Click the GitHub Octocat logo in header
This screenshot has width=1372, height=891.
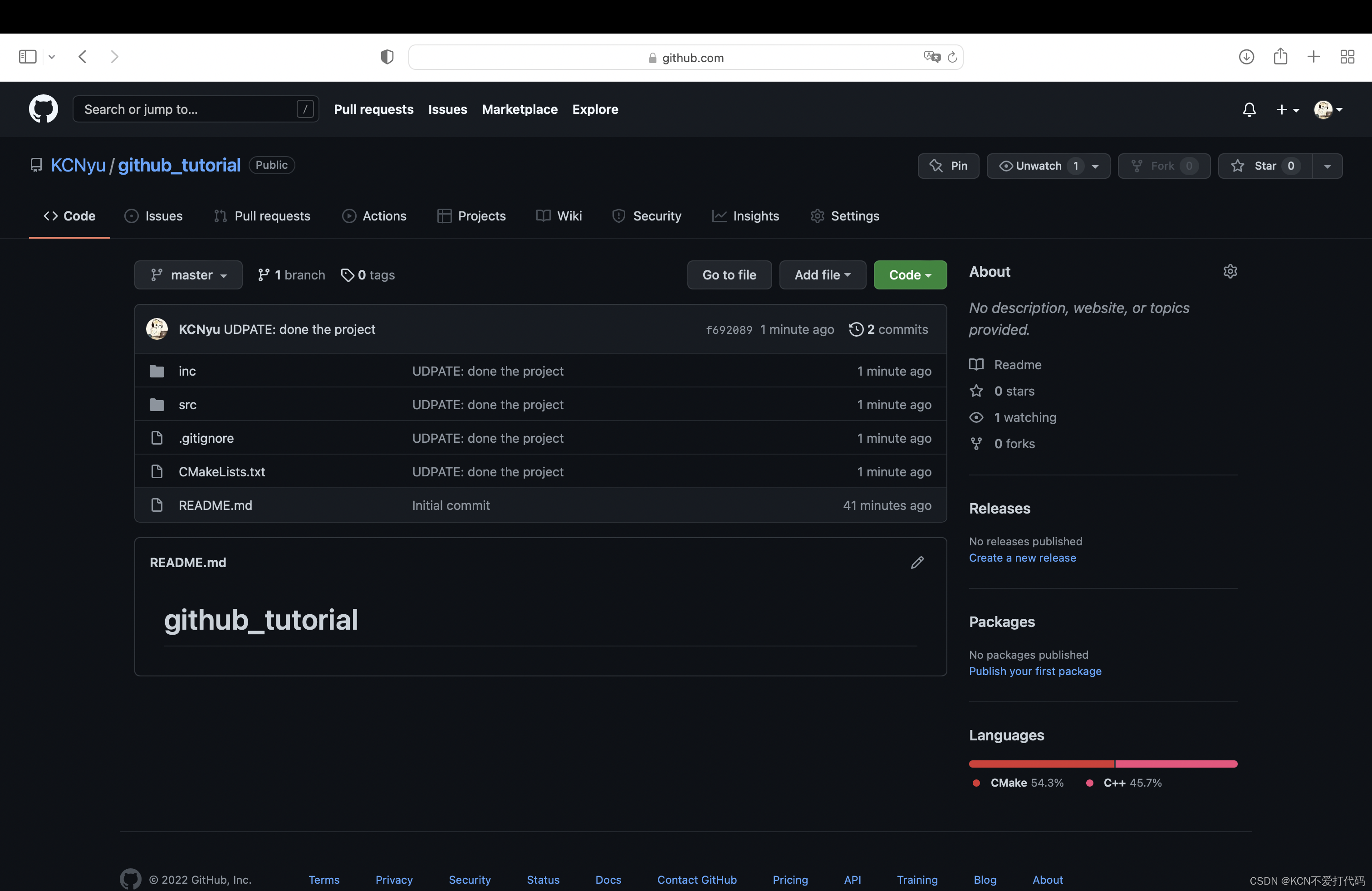point(43,109)
